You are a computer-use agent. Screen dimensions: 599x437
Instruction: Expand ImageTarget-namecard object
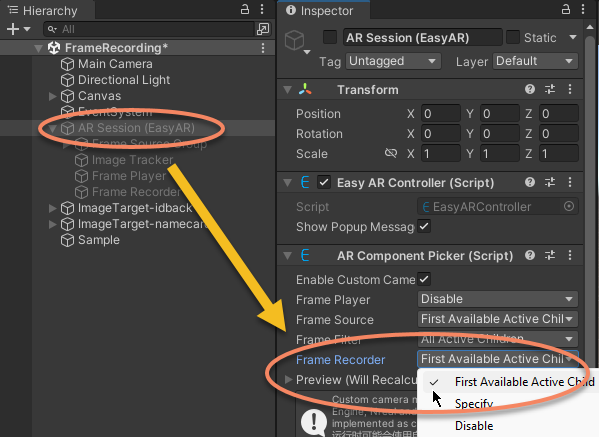click(x=52, y=224)
